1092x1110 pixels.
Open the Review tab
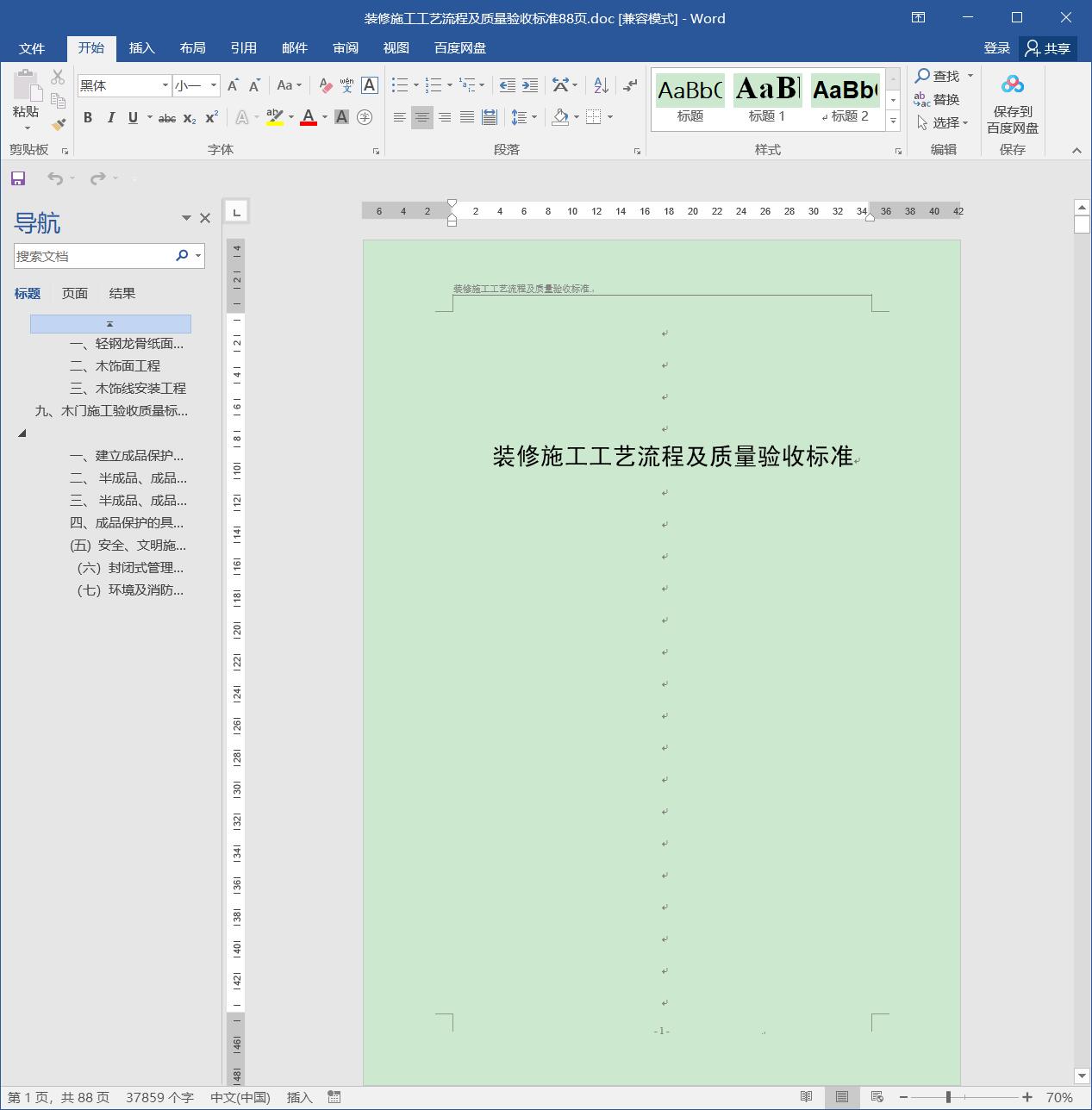pyautogui.click(x=346, y=48)
